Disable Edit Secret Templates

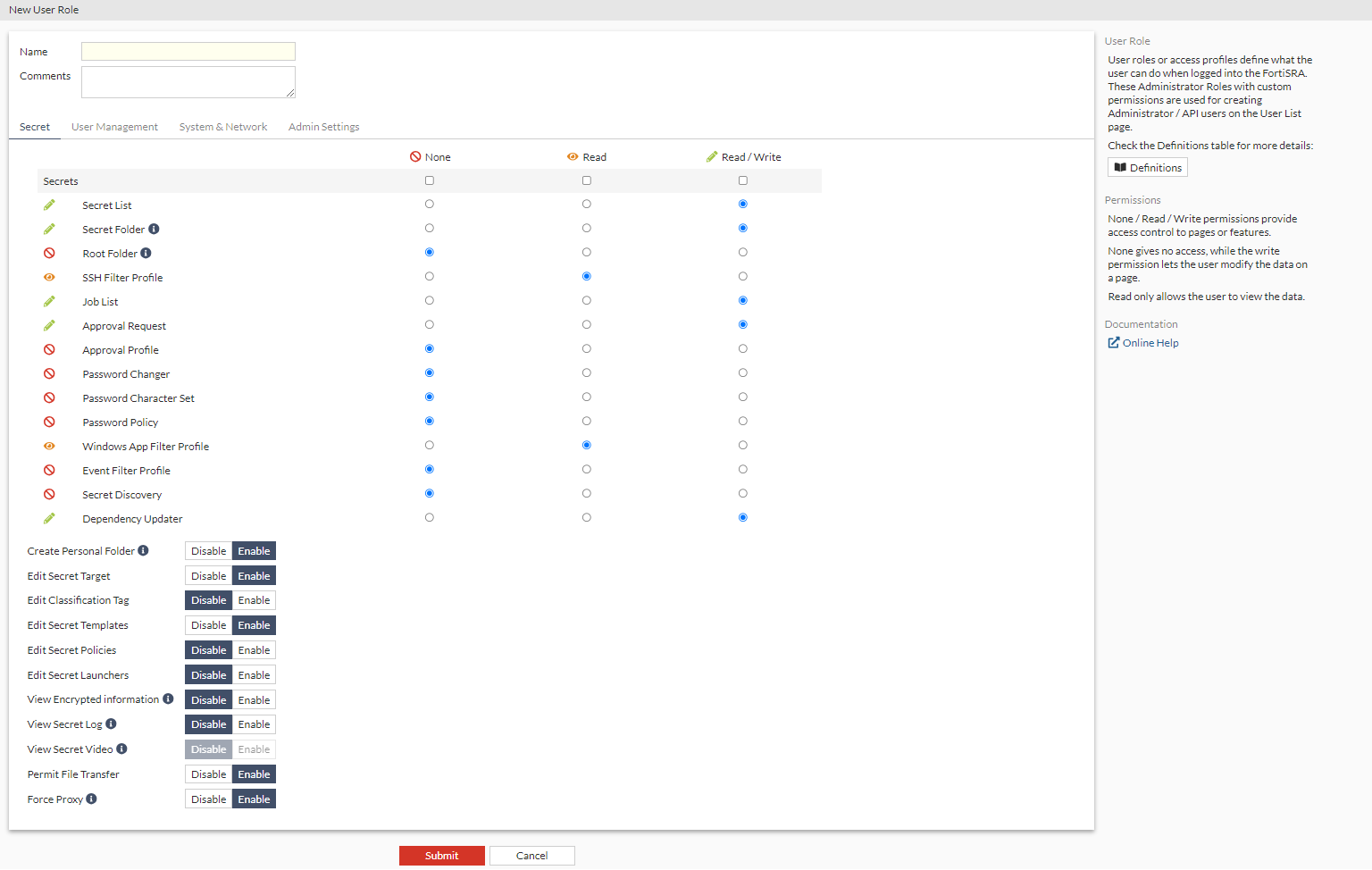[209, 625]
